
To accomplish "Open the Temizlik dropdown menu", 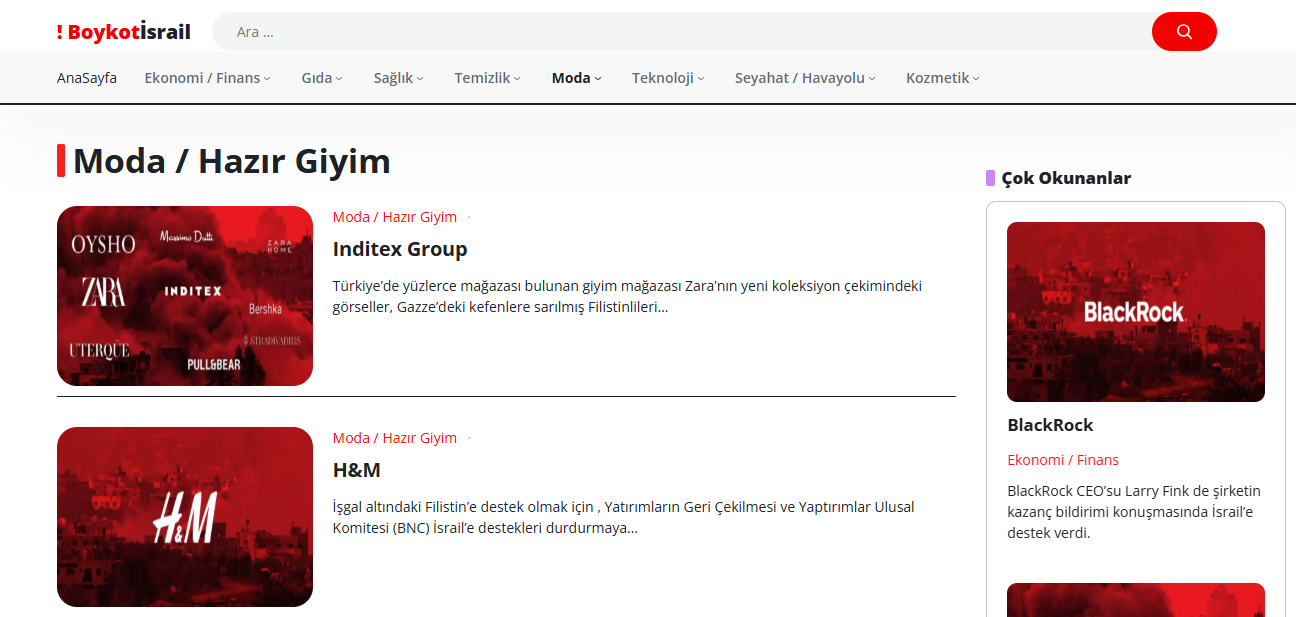I will (487, 78).
